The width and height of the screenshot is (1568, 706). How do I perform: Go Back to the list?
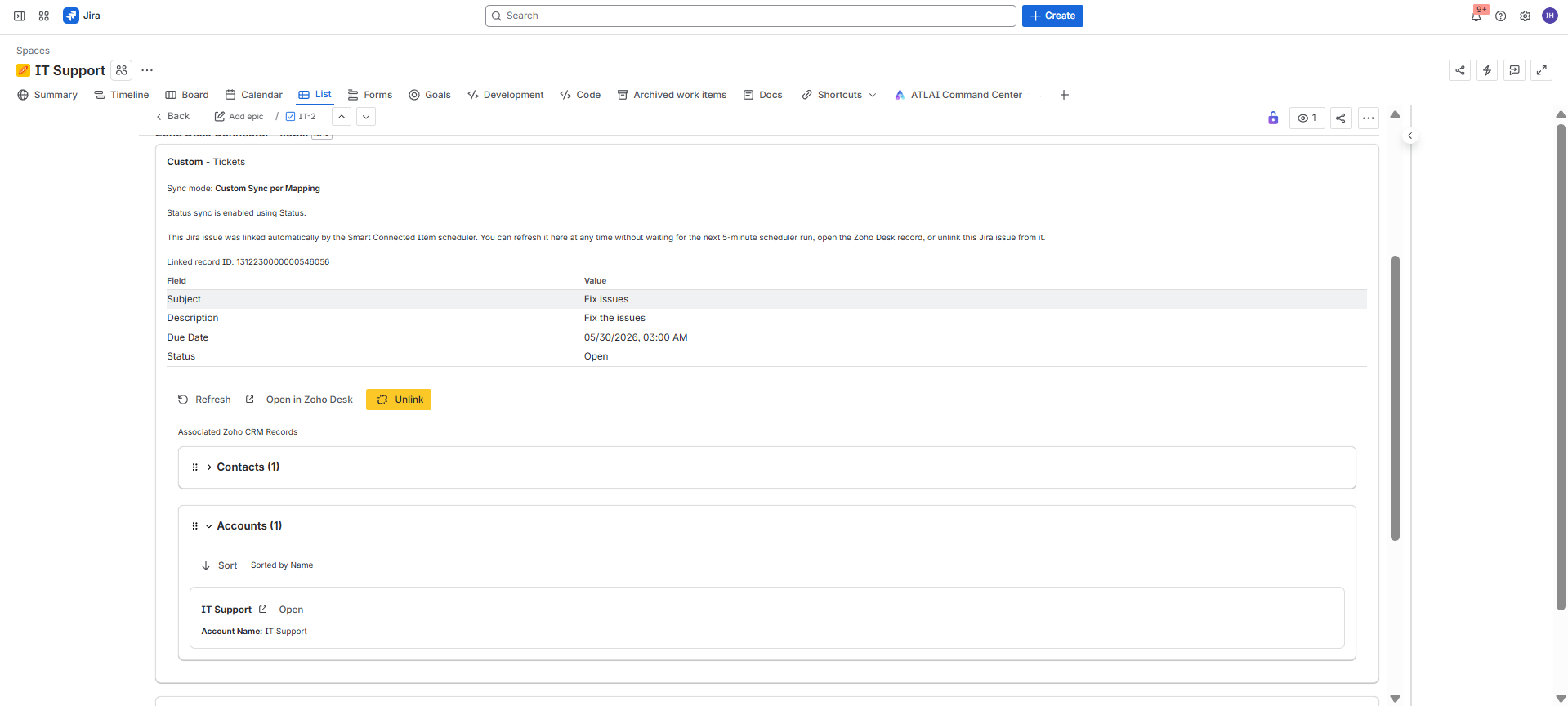coord(172,117)
